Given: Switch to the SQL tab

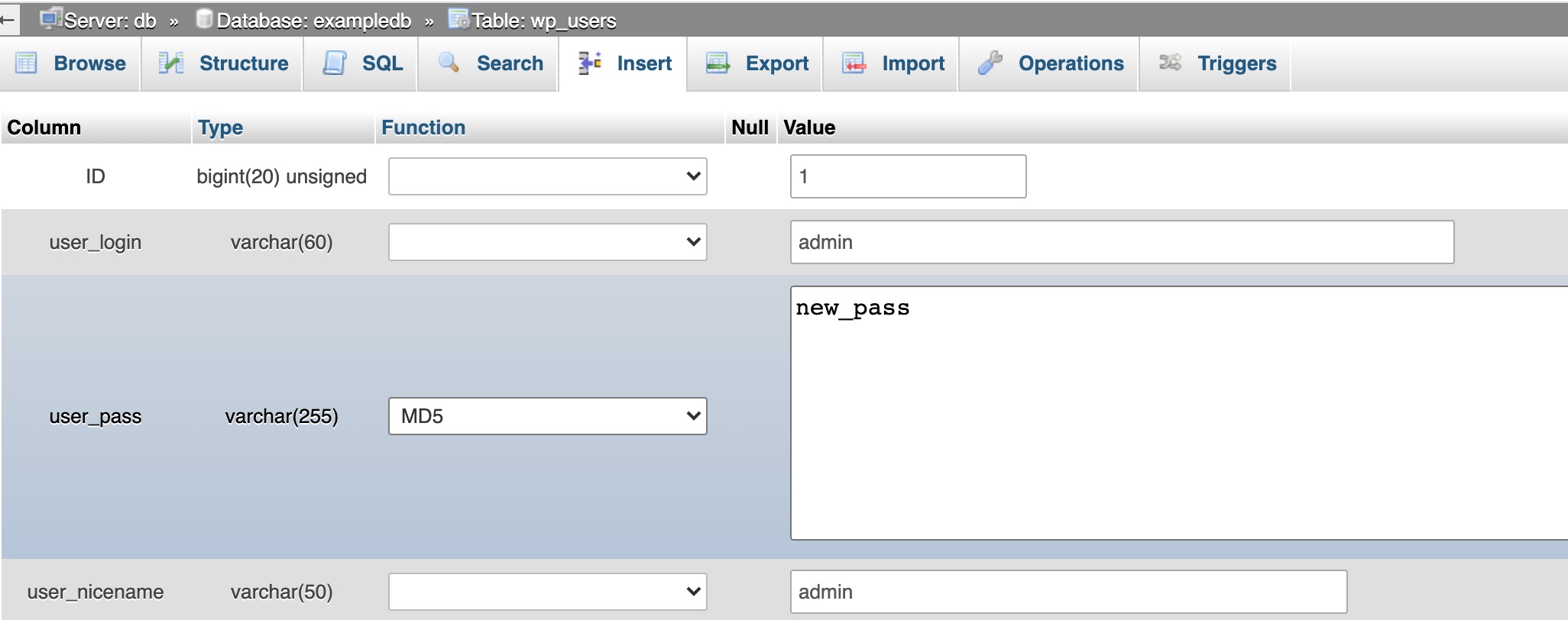Looking at the screenshot, I should click(x=361, y=63).
